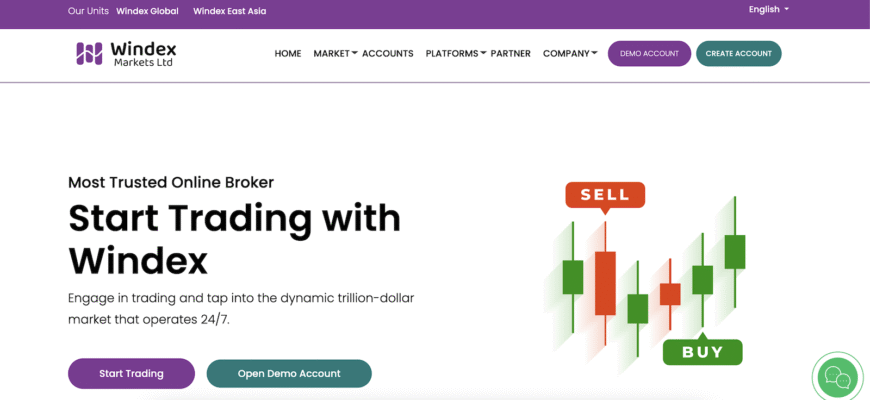Click the Start Trading button
Screen dimensions: 870x400
tap(131, 373)
